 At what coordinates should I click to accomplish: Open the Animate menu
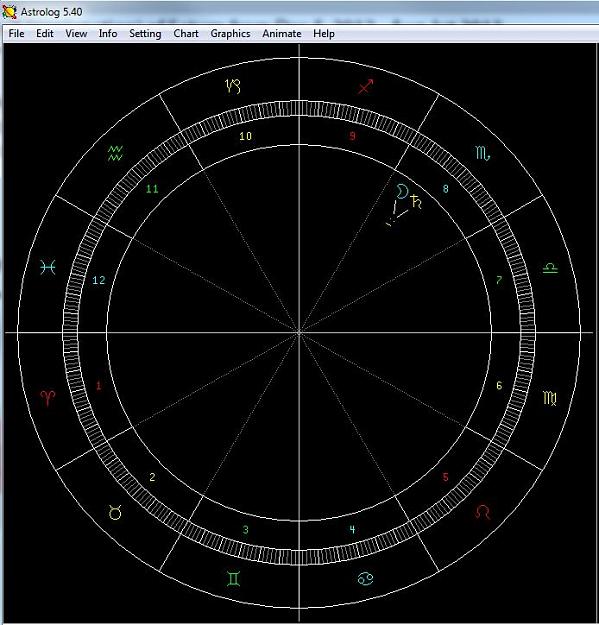tap(282, 33)
